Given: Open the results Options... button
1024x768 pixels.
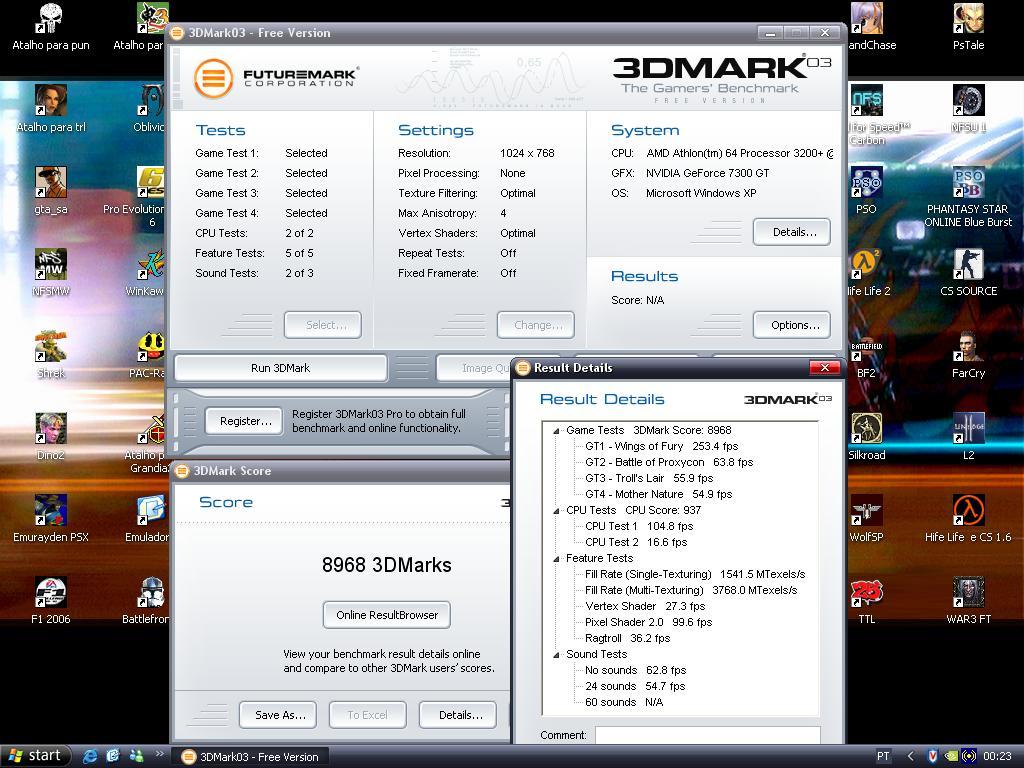Looking at the screenshot, I should click(x=792, y=325).
